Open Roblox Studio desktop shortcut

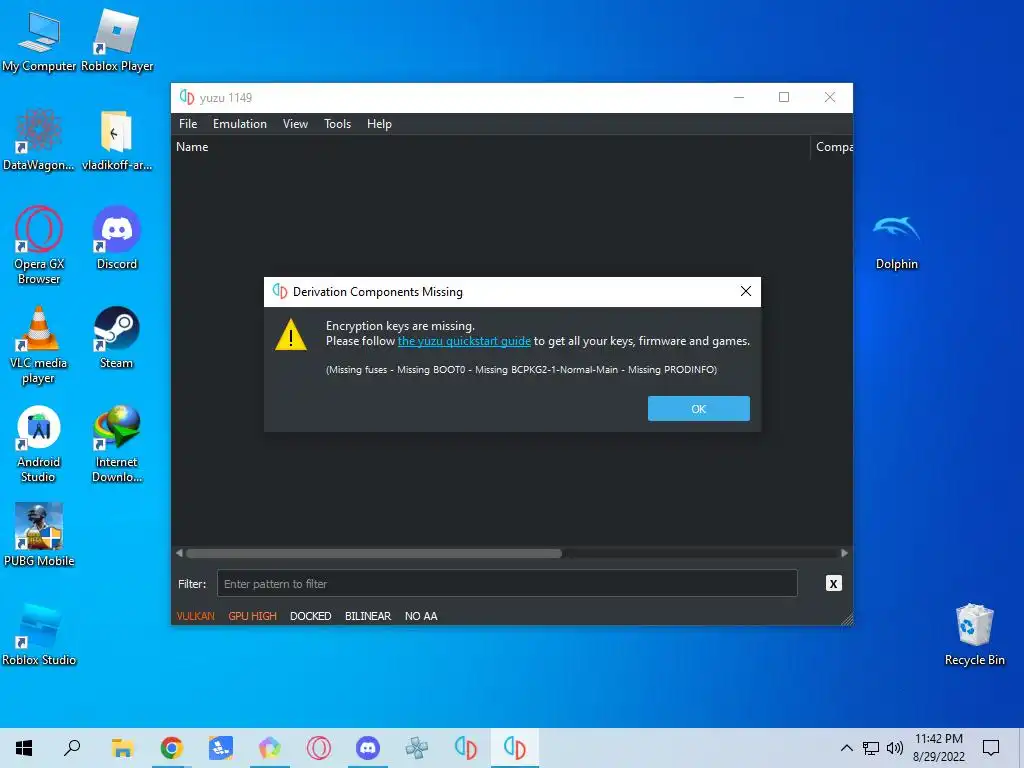[39, 634]
